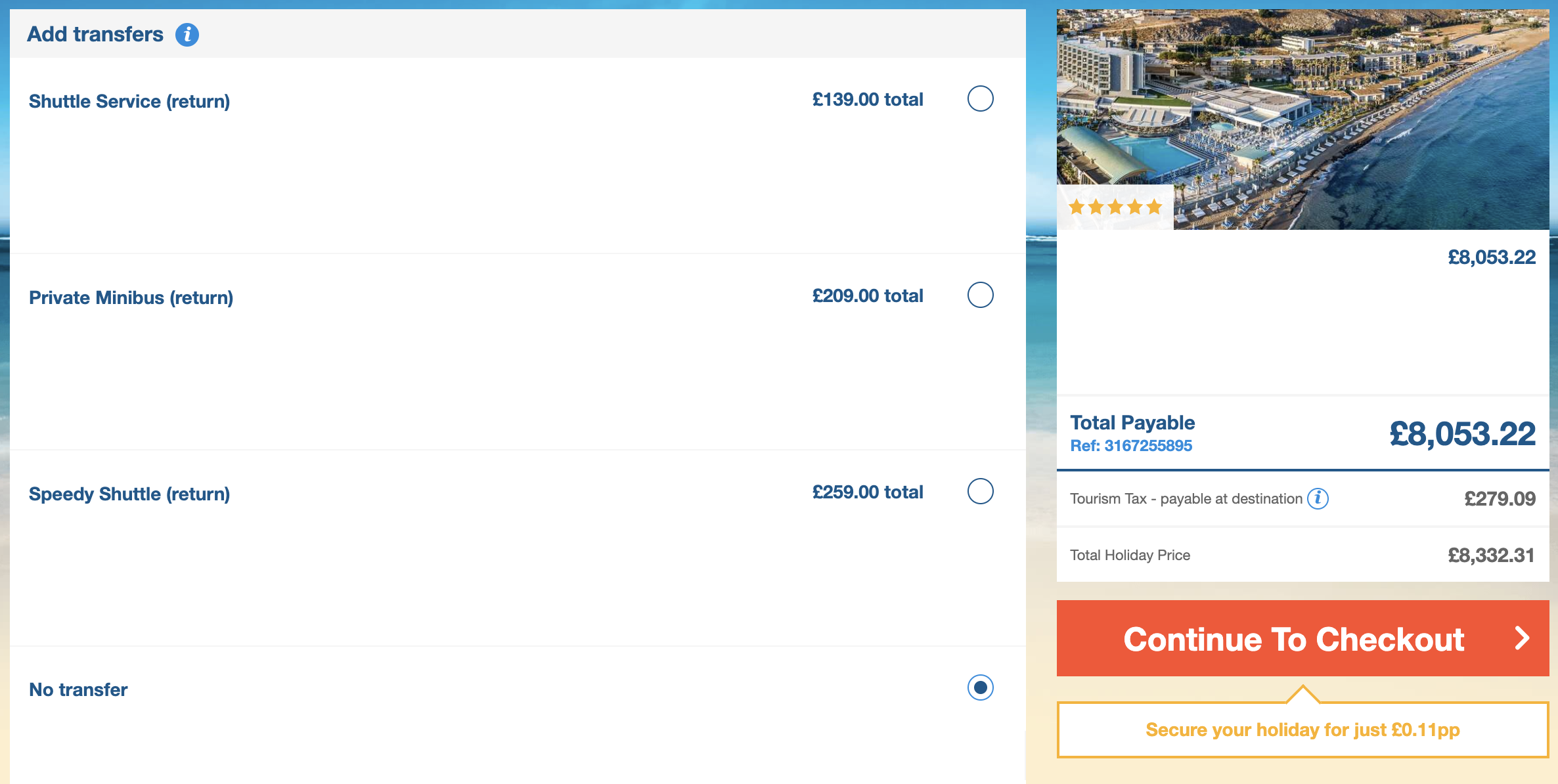The height and width of the screenshot is (784, 1558).
Task: Select the No transfer radio button
Action: tap(980, 687)
